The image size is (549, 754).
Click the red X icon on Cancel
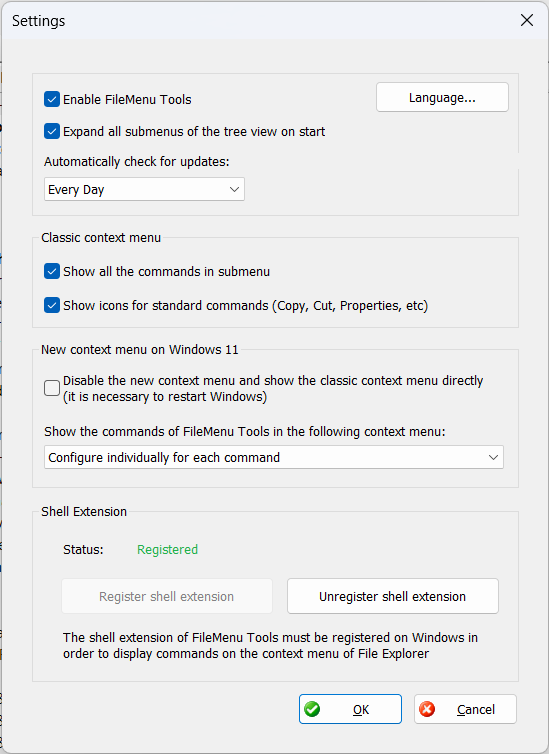(x=427, y=709)
